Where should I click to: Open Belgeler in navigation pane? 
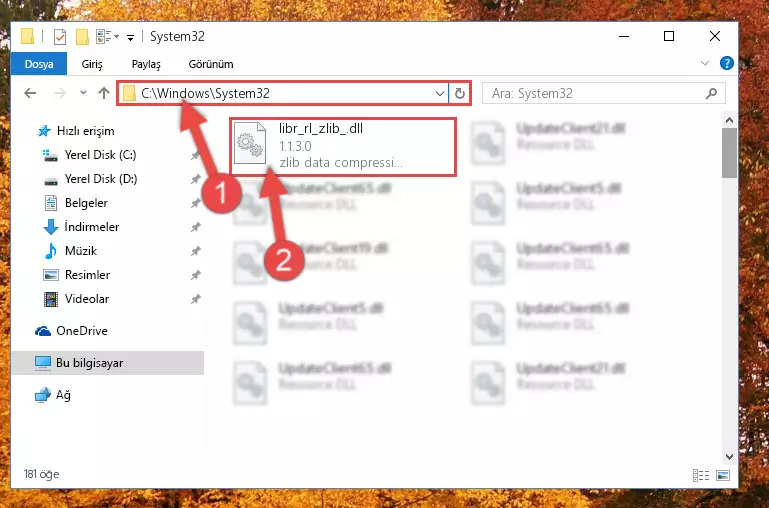86,203
